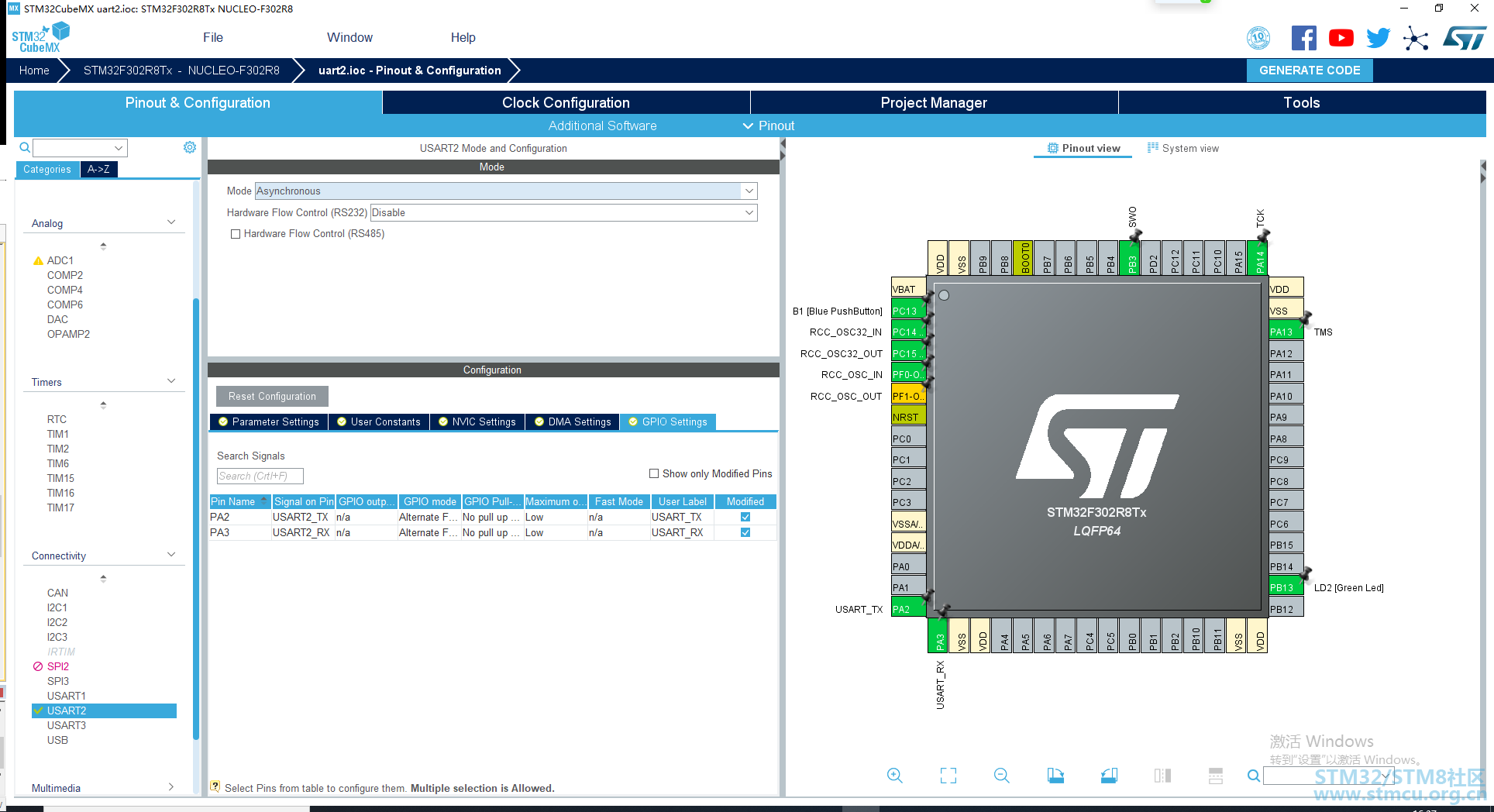Viewport: 1494px width, 812px height.
Task: Select the PA2 pin on the chip
Action: click(909, 609)
